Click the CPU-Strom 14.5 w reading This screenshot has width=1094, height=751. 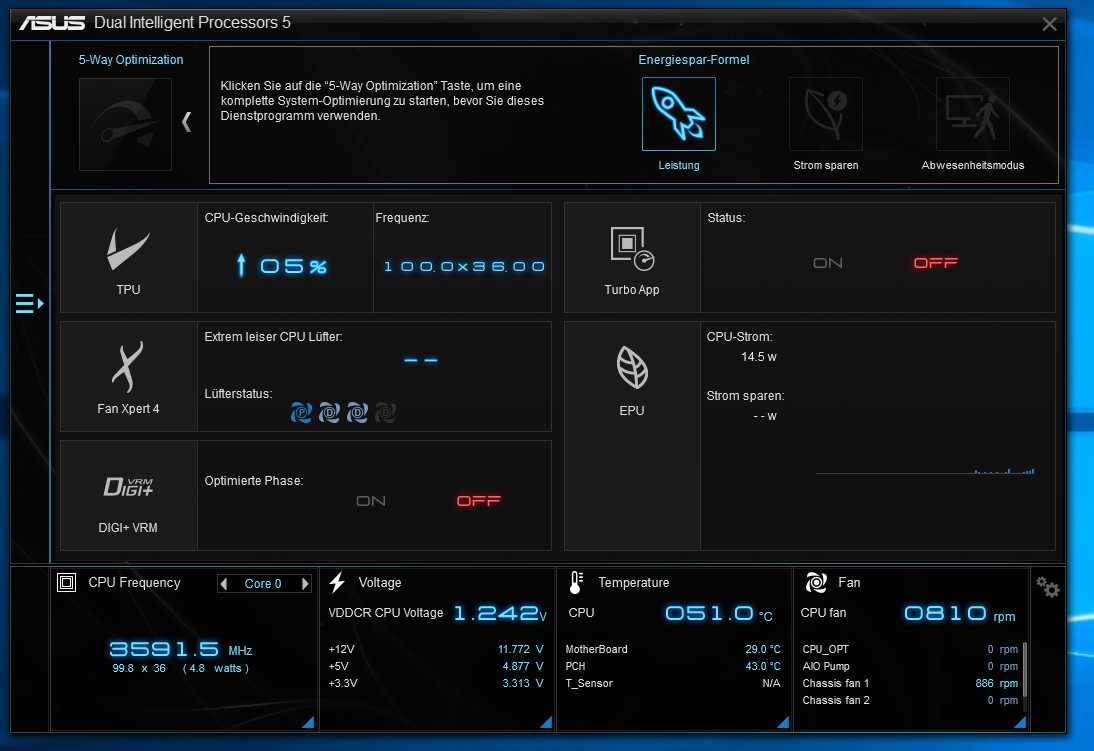point(758,357)
